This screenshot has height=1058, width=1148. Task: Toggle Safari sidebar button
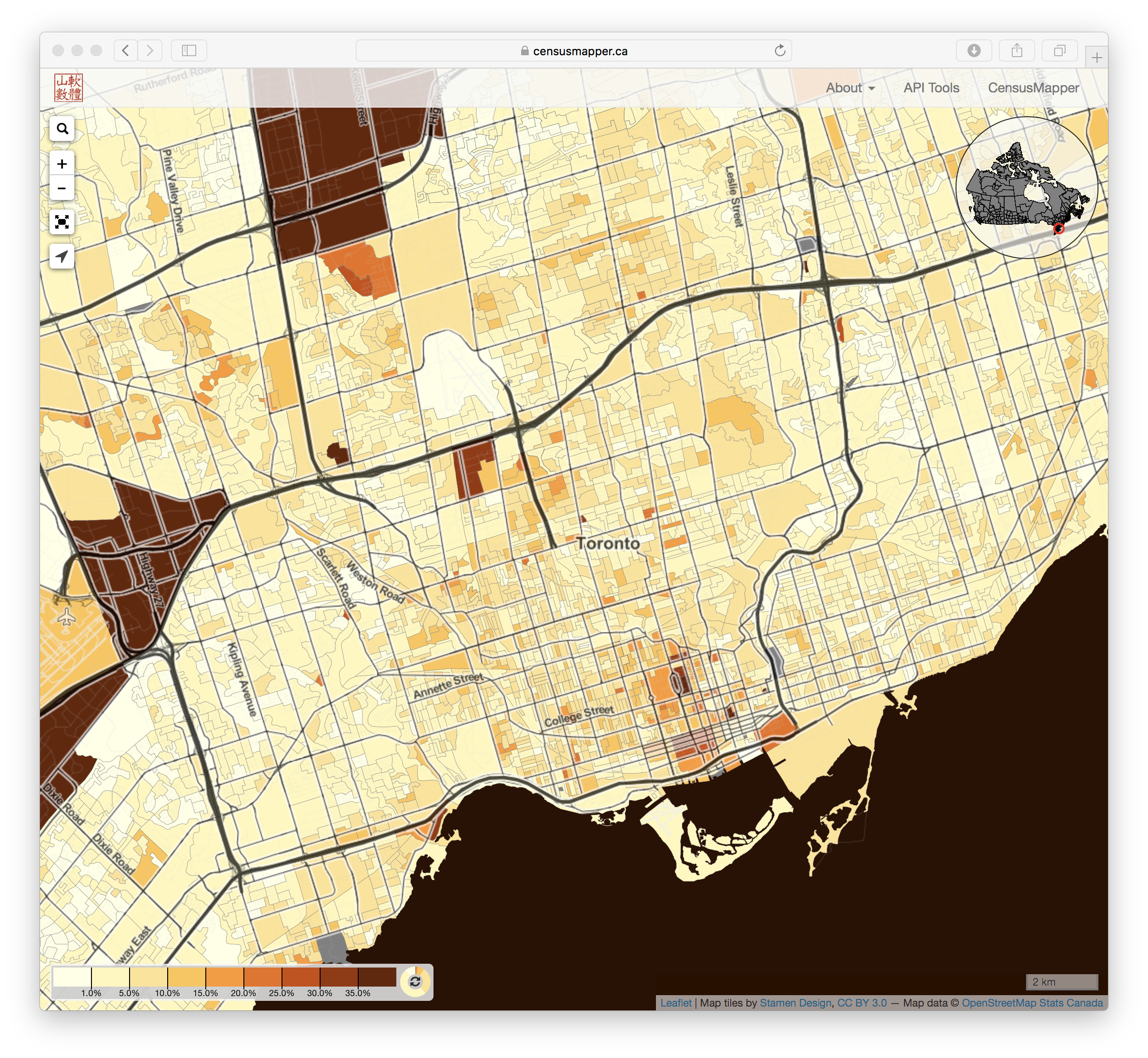click(x=189, y=51)
